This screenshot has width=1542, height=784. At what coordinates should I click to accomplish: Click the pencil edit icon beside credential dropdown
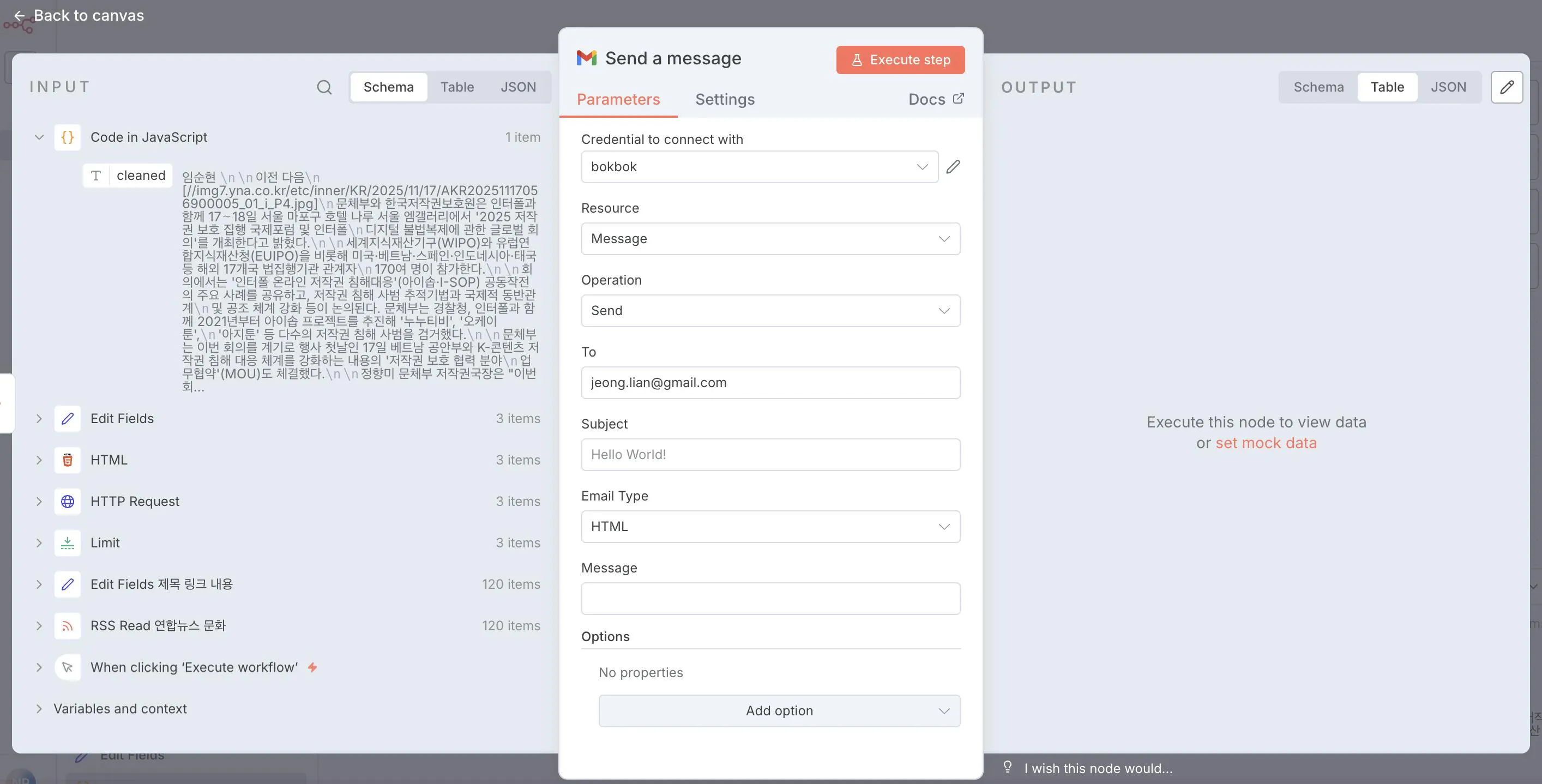click(x=953, y=167)
